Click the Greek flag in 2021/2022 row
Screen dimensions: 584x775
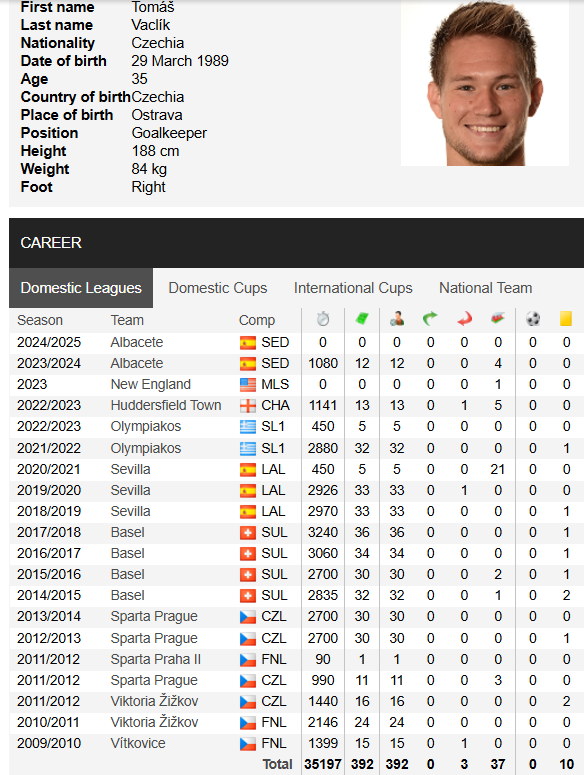248,449
